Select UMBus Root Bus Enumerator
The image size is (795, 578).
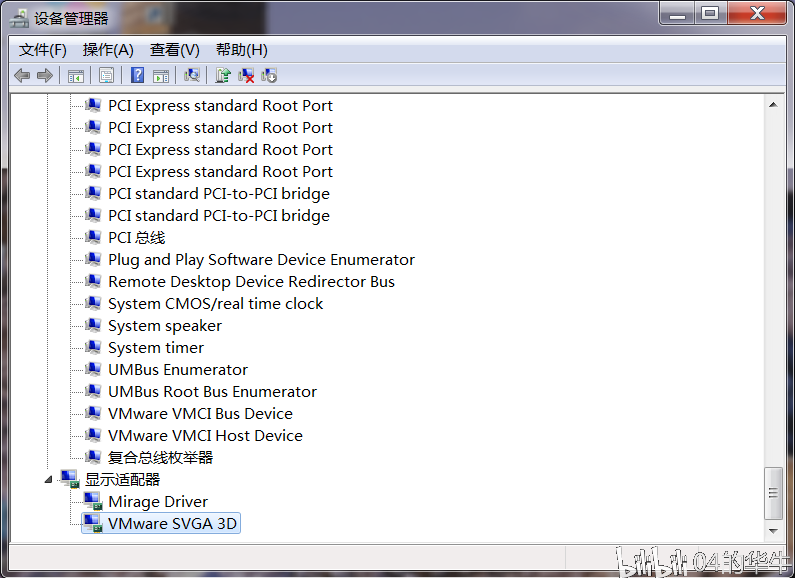(x=212, y=391)
